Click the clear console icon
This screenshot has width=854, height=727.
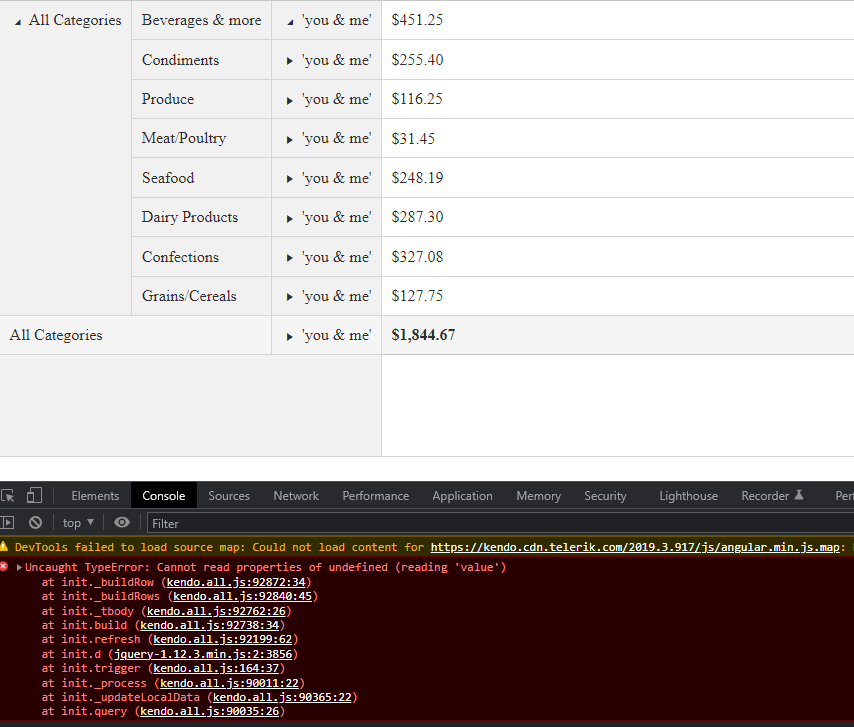(35, 523)
